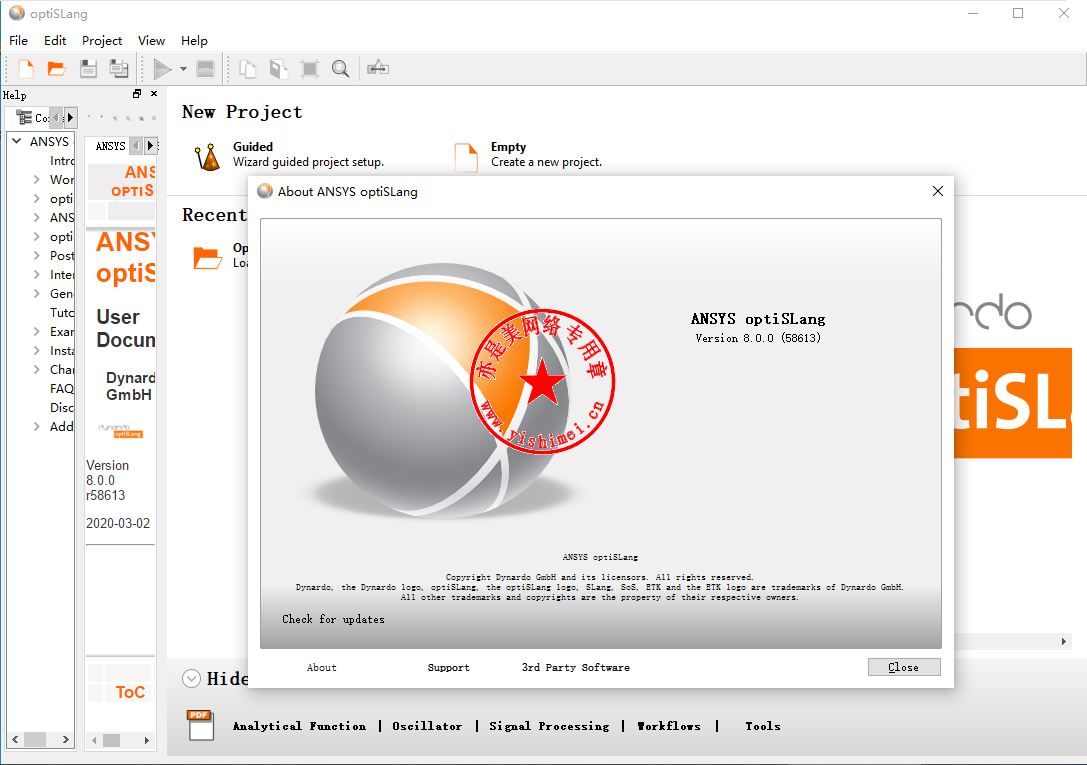Screen dimensions: 1087x765
Task: Click the save all (stacked disks) icon
Action: point(119,69)
